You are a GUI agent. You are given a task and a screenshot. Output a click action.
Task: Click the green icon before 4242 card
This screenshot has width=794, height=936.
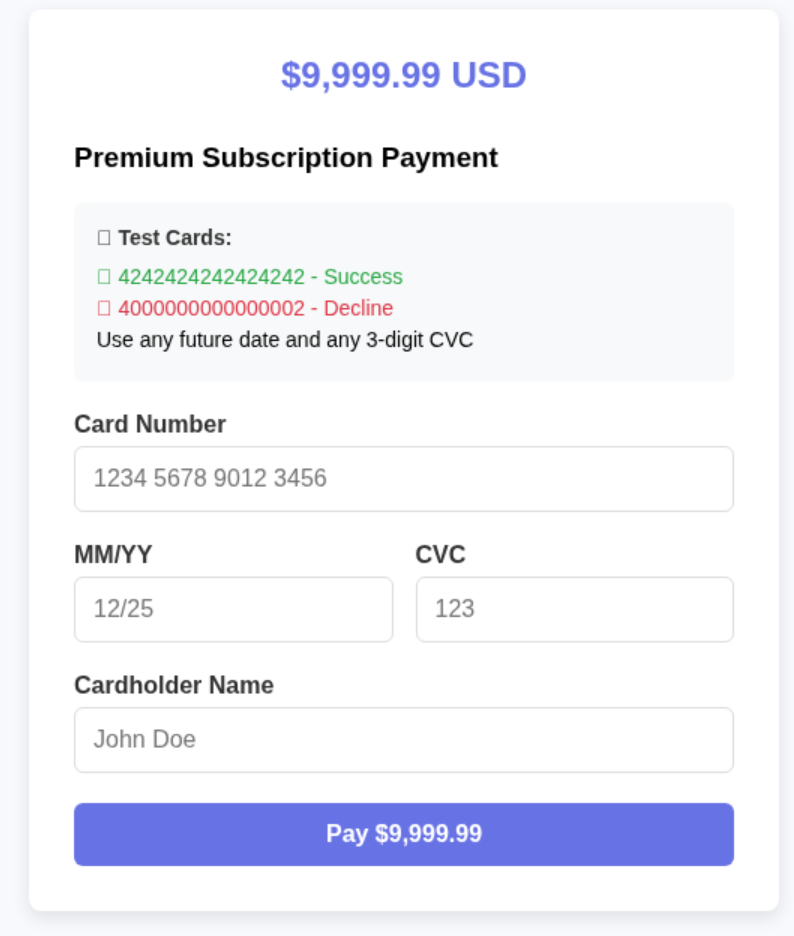[104, 277]
